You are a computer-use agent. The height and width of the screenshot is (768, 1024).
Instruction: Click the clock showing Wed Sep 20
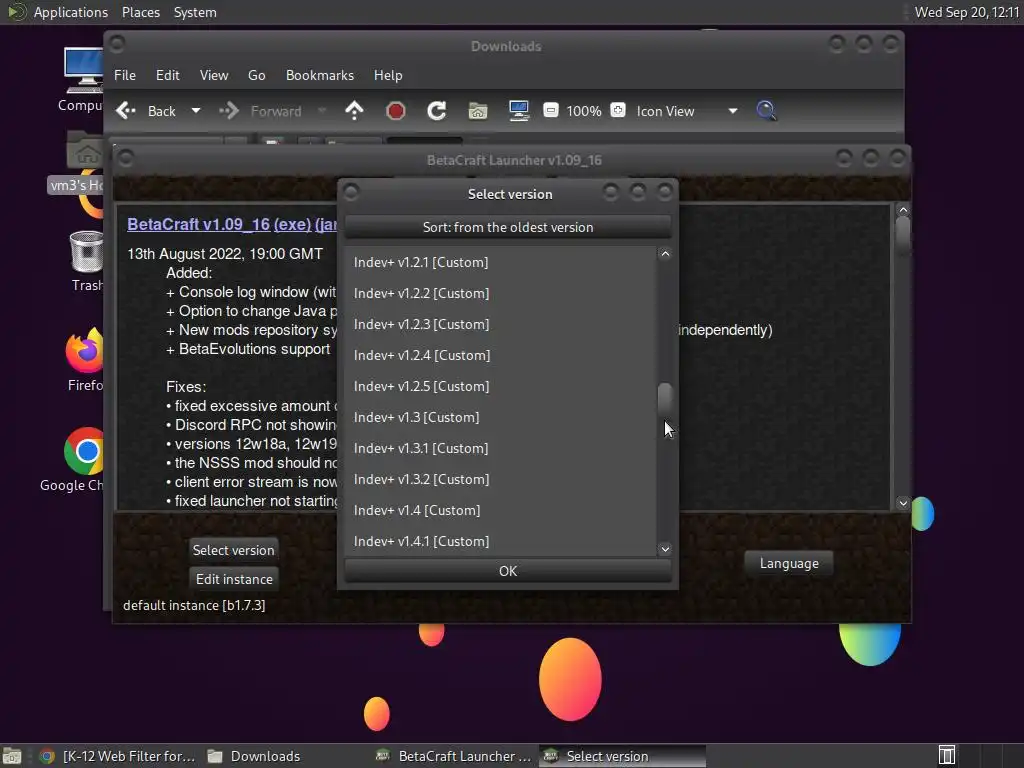(x=967, y=12)
